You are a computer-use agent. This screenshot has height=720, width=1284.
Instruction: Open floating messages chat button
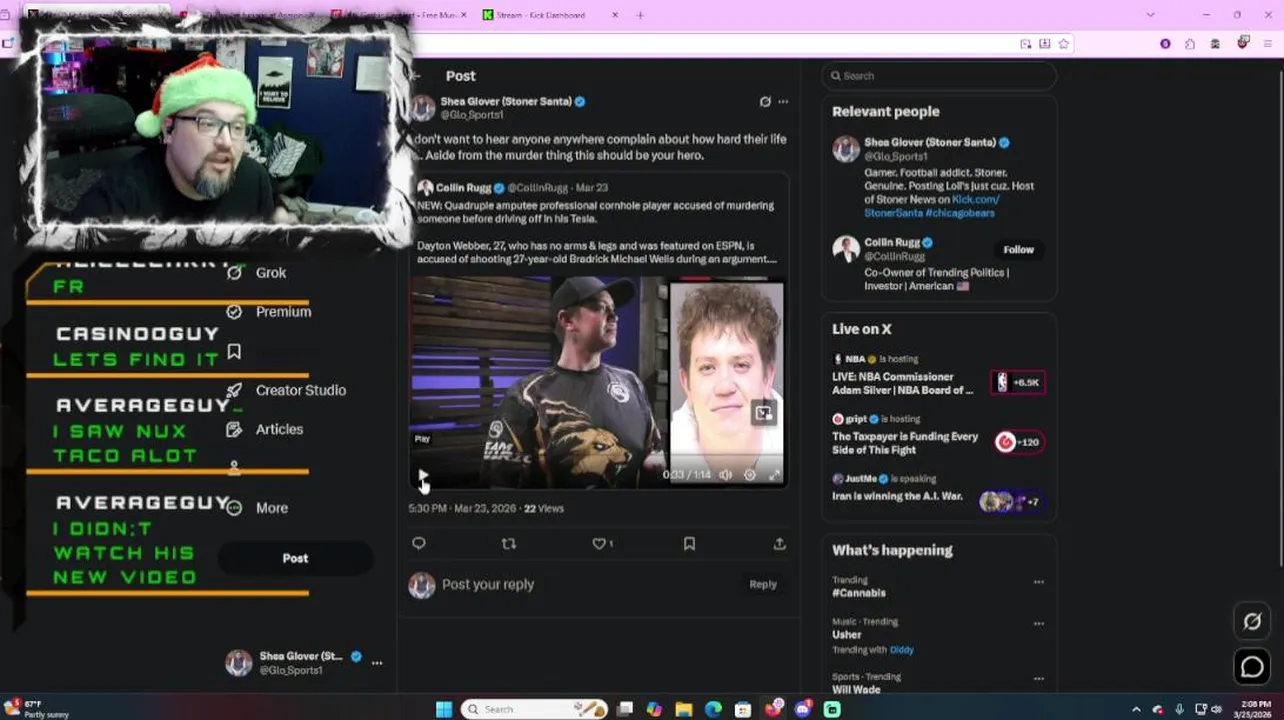click(x=1252, y=667)
